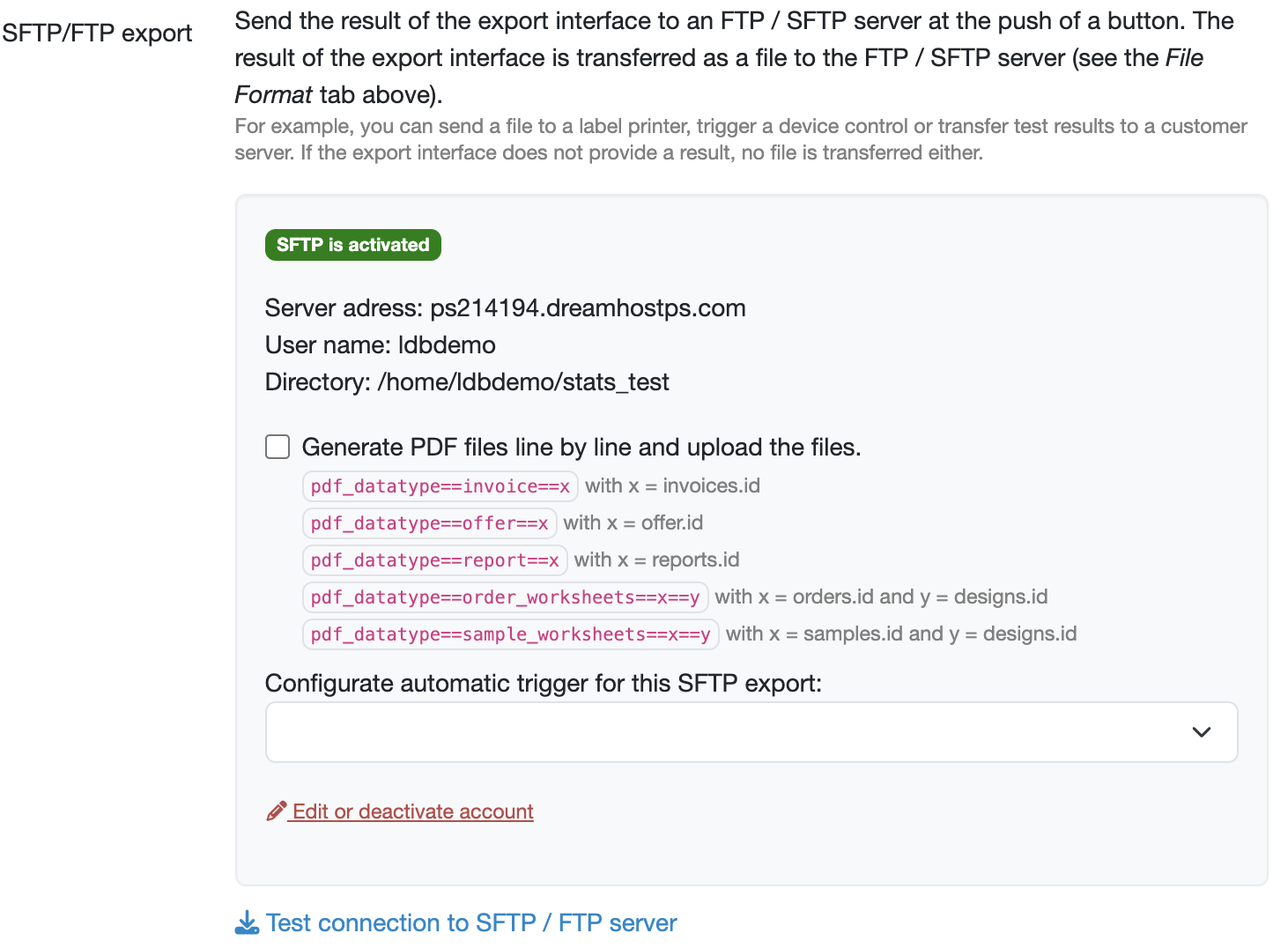Click the grey 'For example' help text

click(x=740, y=139)
